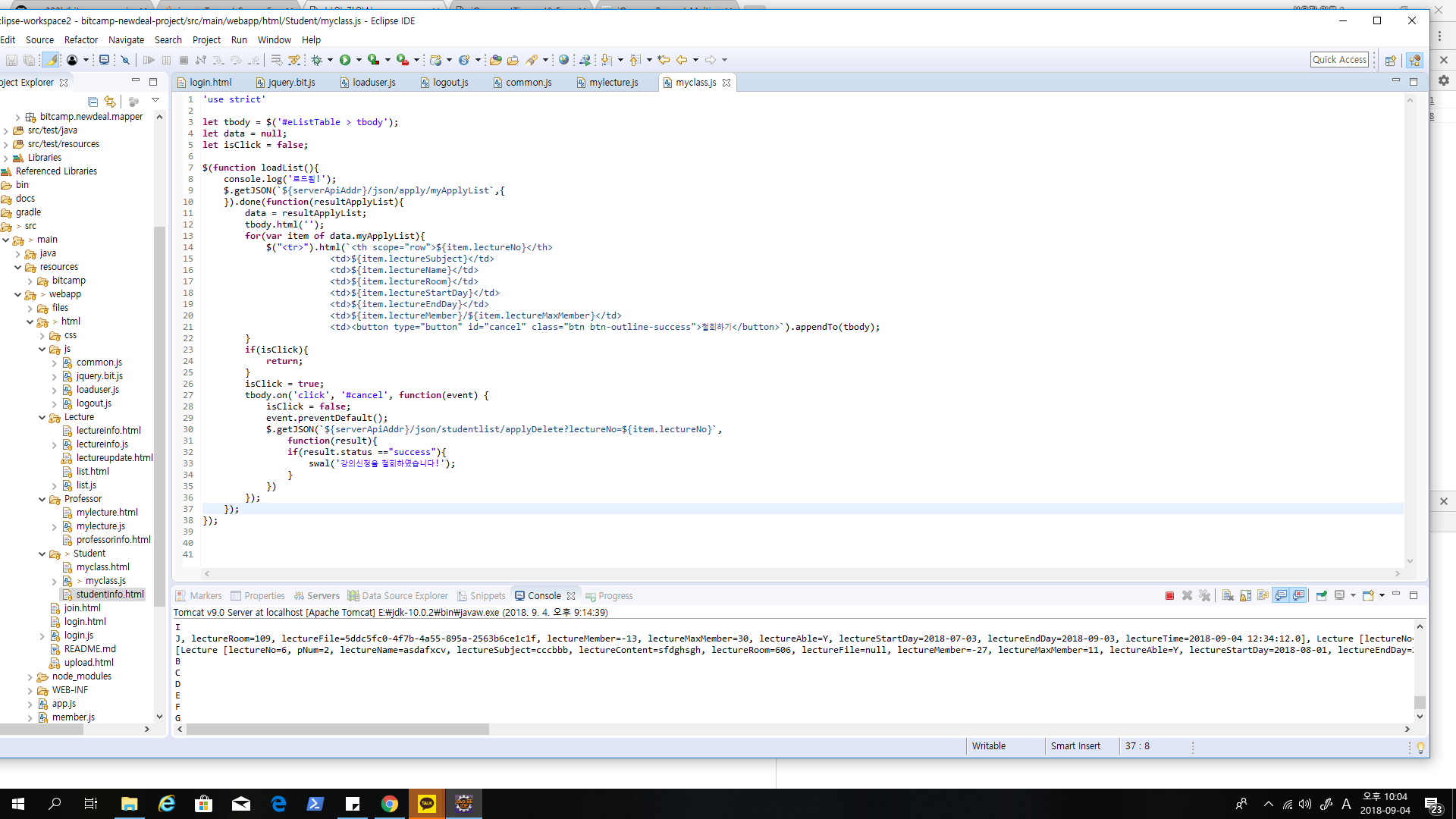1456x819 pixels.
Task: Click Collapse All in Project Explorer
Action: click(x=93, y=102)
